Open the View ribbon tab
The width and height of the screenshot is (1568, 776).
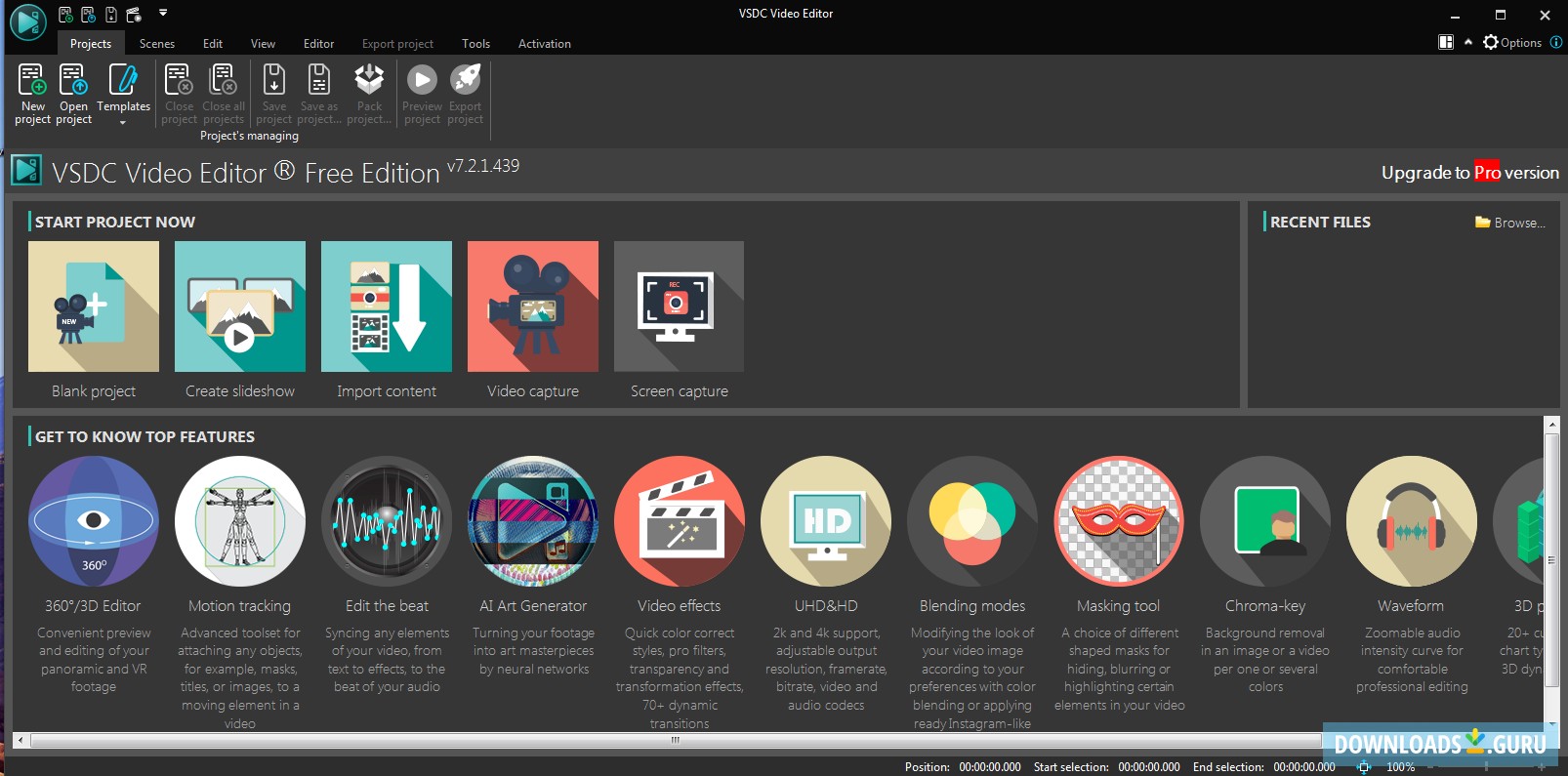(x=263, y=43)
